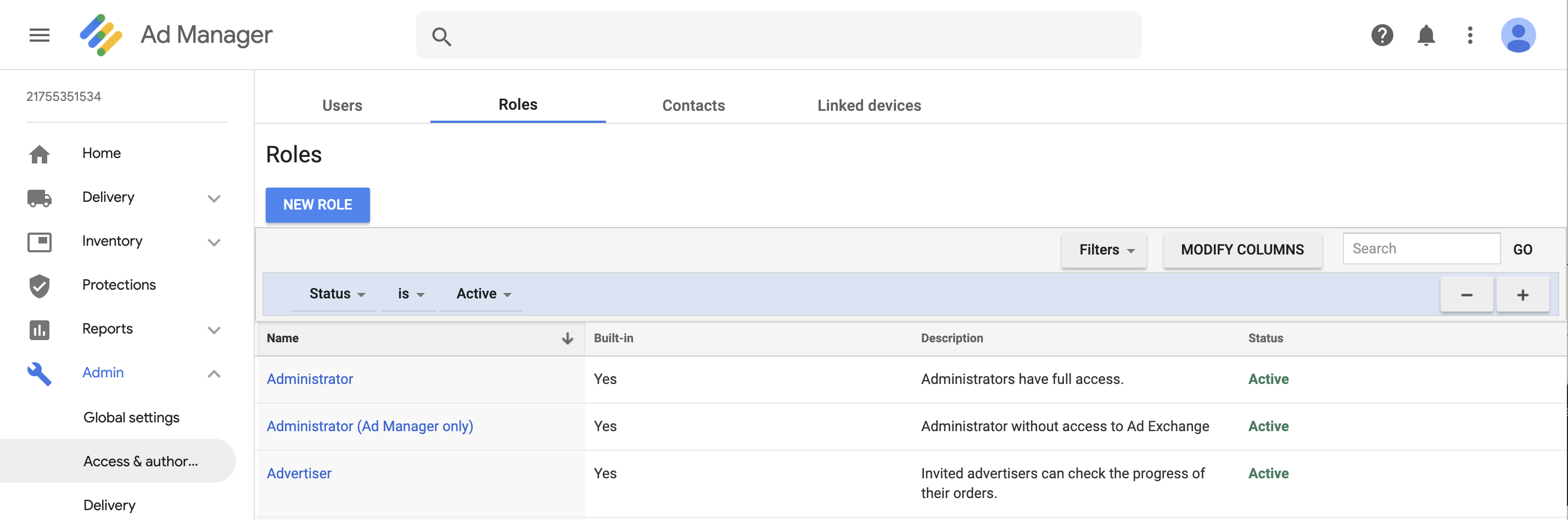Open the Status filter field dropdown
Screen dimensions: 1568x520
[x=335, y=294]
